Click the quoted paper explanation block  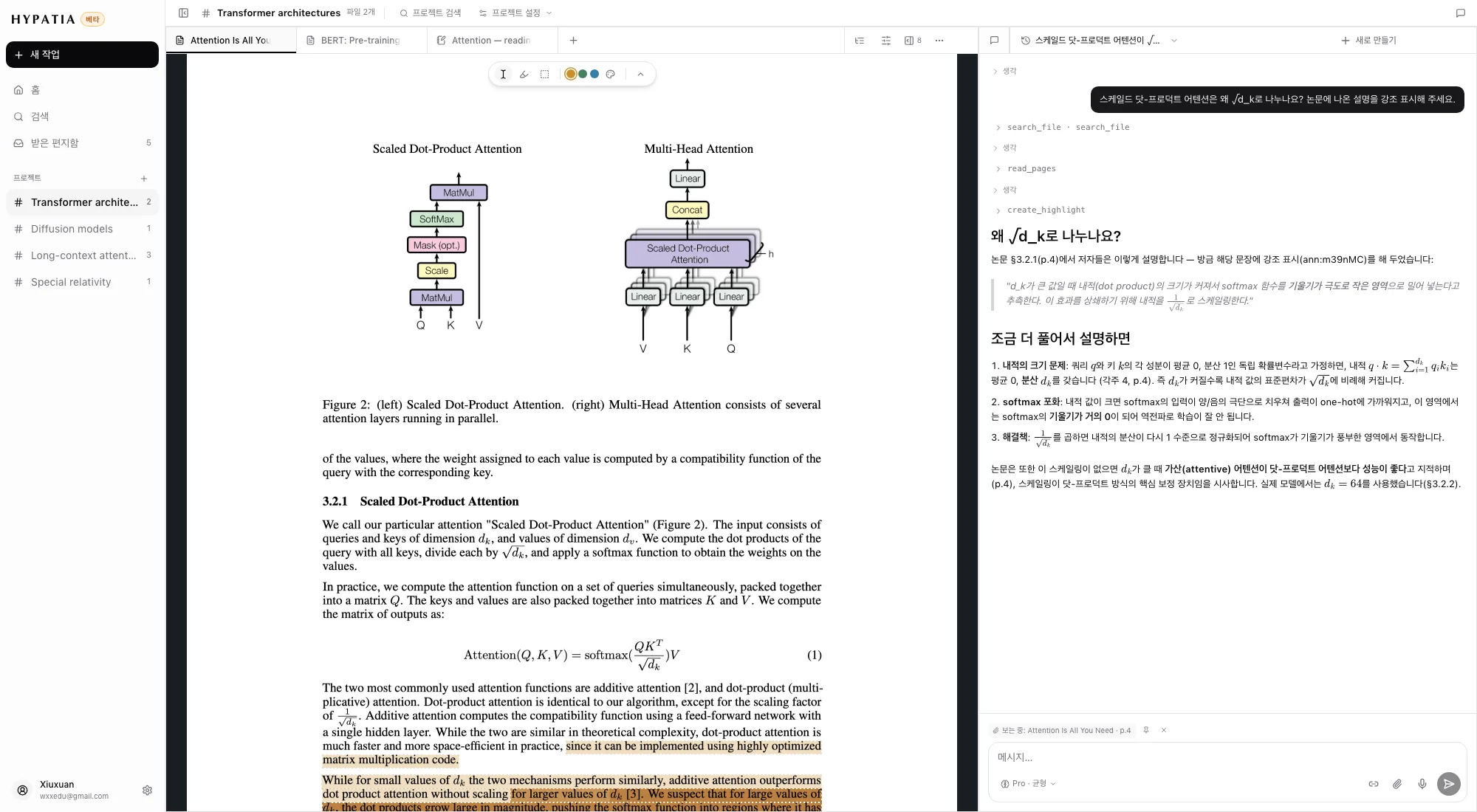[x=1227, y=295]
